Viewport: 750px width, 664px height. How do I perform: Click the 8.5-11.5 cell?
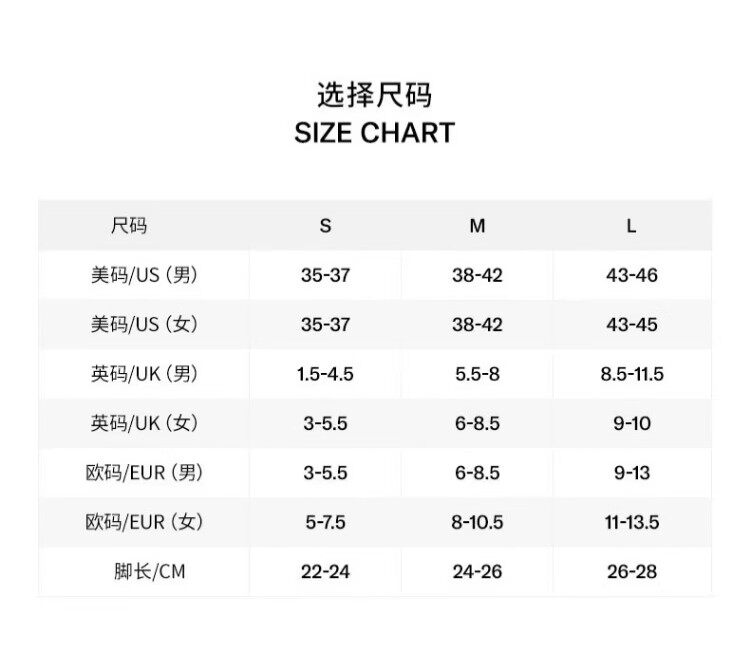[631, 374]
